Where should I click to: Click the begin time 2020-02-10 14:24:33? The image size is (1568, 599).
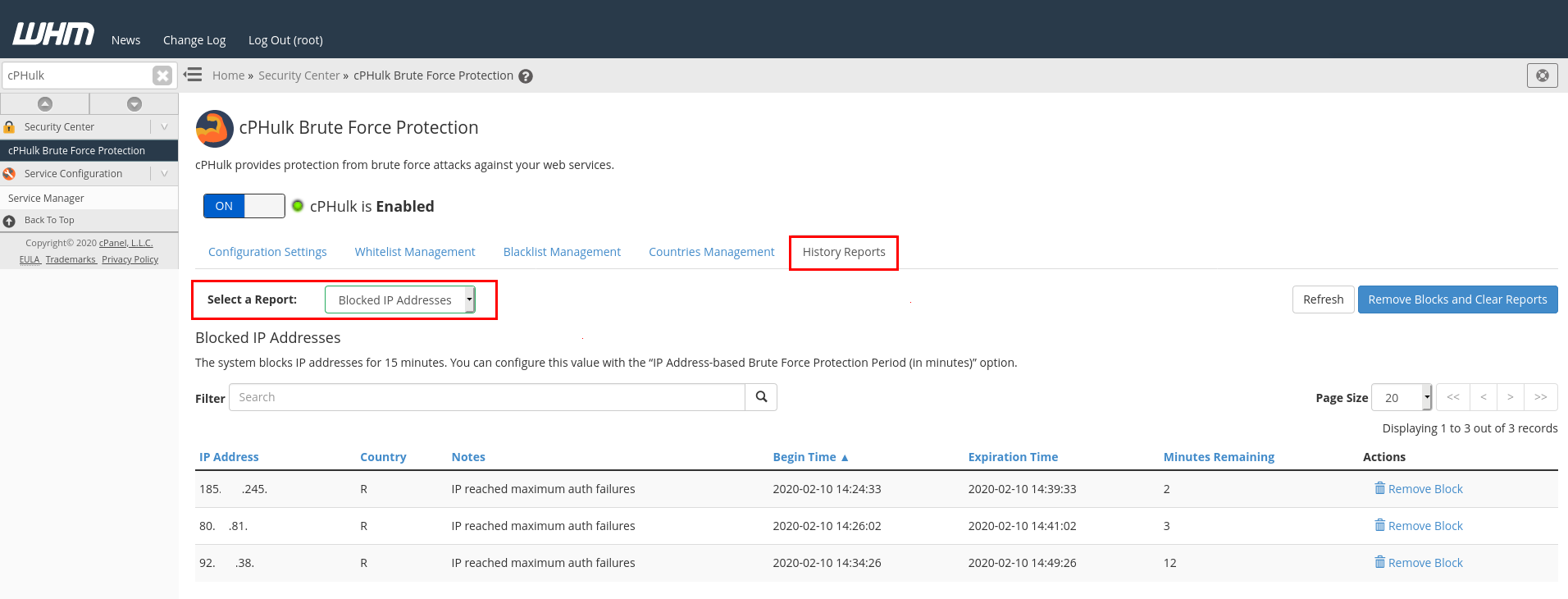(827, 489)
